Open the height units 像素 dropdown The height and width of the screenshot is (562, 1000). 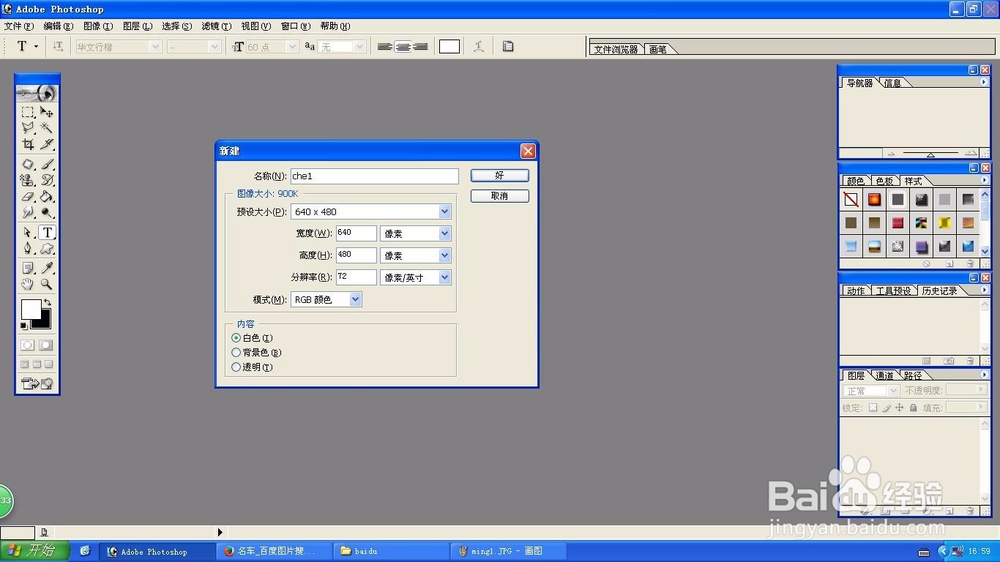click(445, 255)
